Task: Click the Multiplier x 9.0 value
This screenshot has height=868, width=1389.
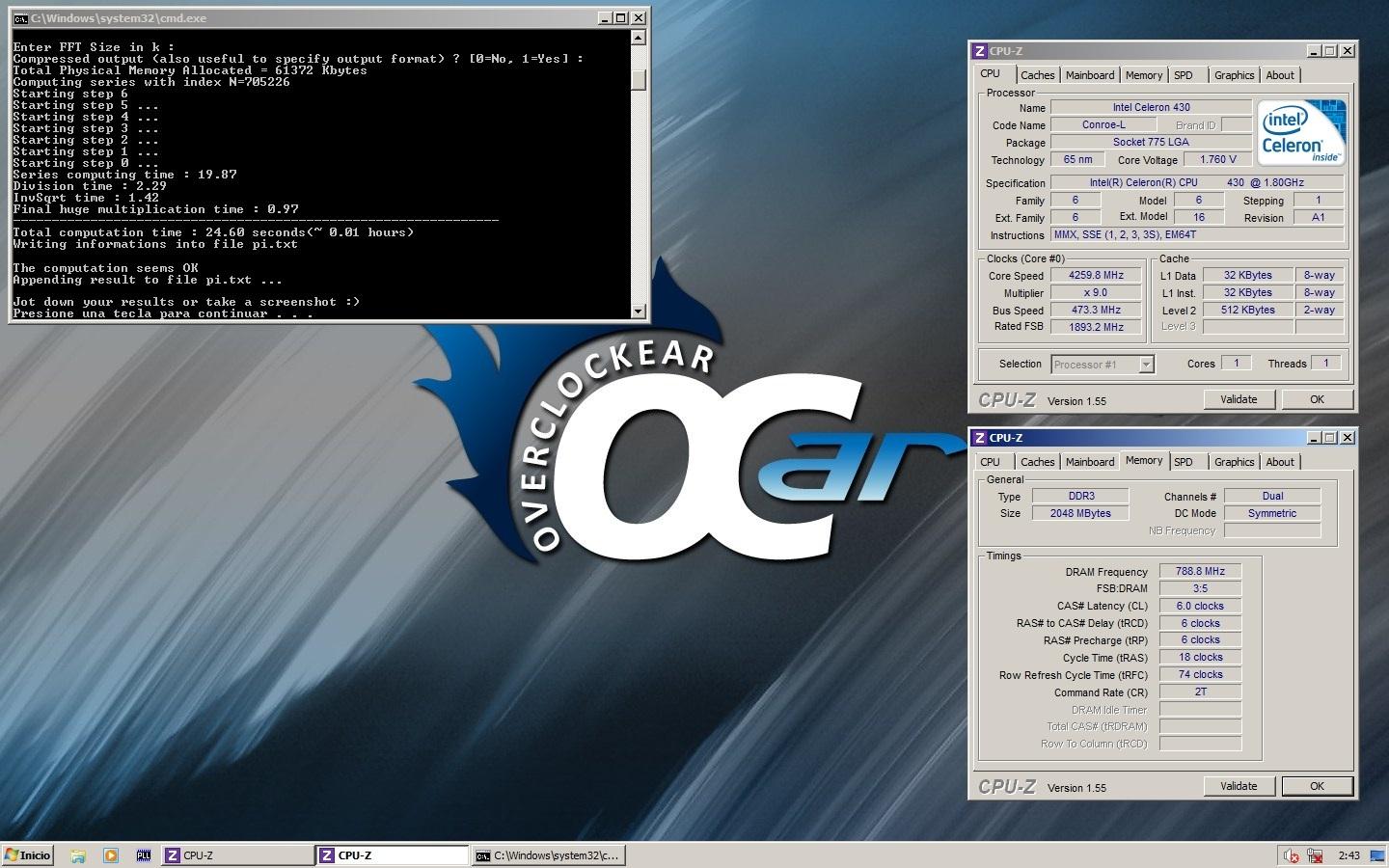Action: (1097, 293)
